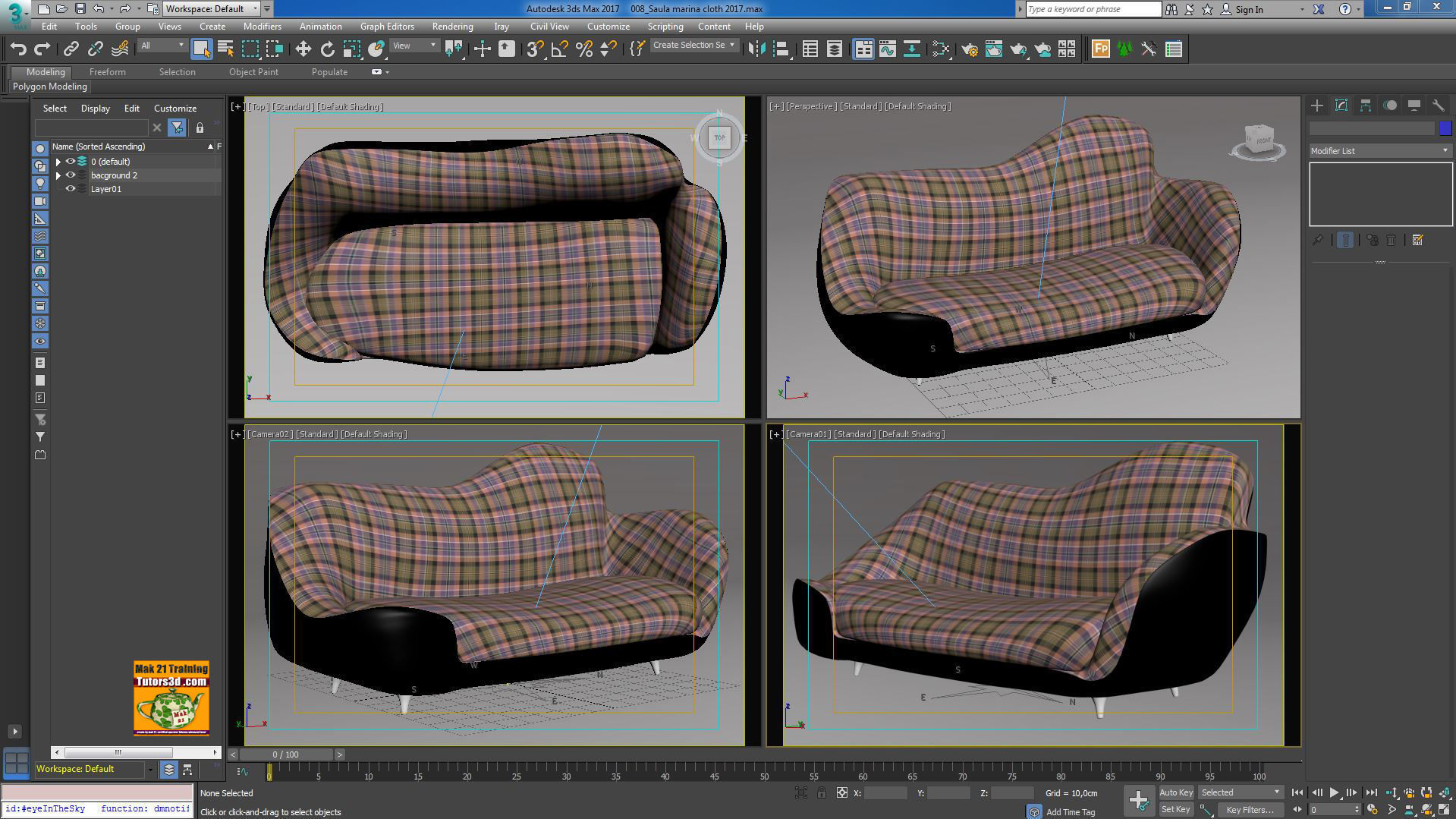Toggle visibility of Layer01
Viewport: 1456px width, 819px height.
[x=71, y=189]
